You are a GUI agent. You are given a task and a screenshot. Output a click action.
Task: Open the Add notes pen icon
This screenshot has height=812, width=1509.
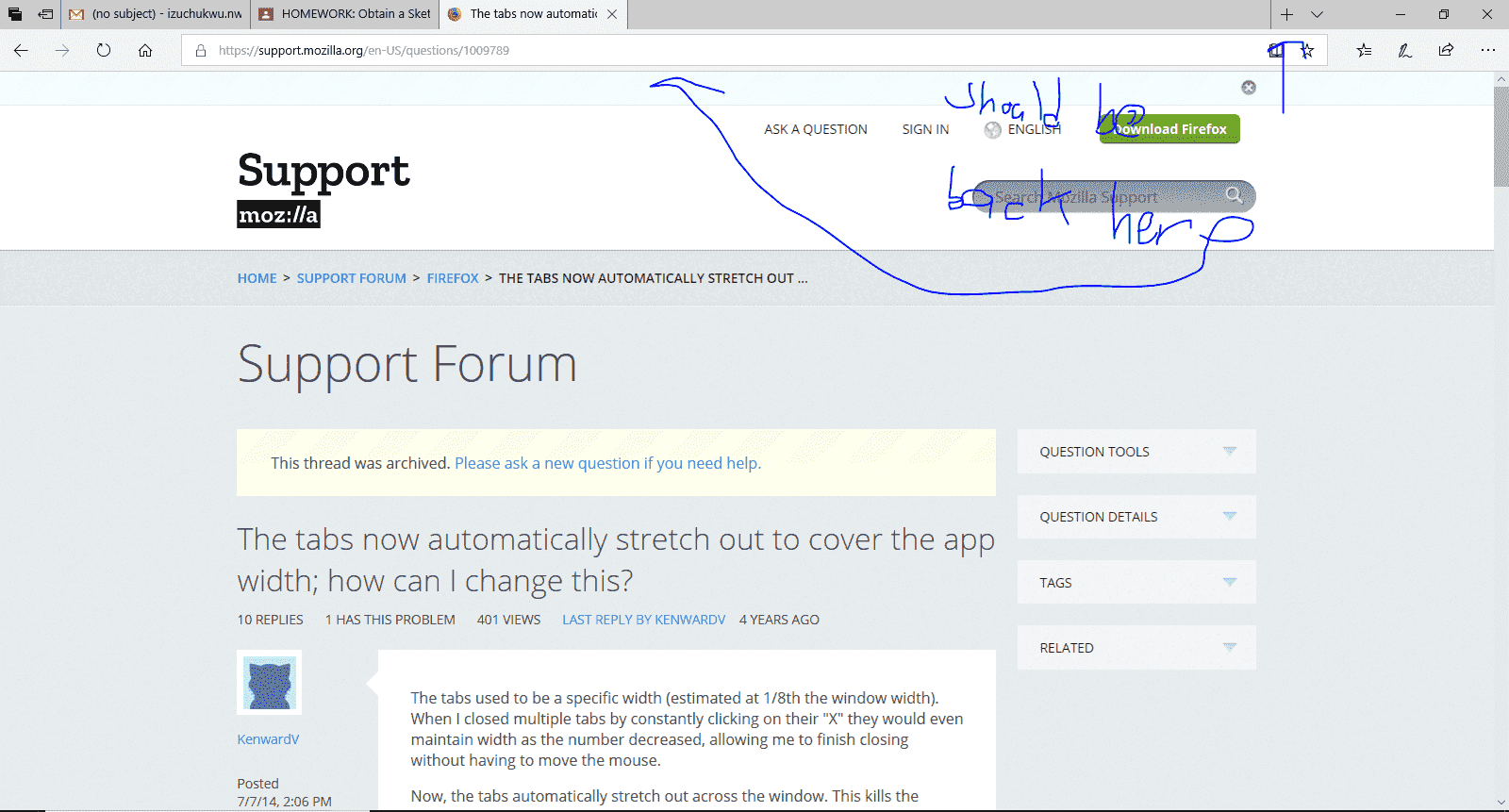tap(1405, 51)
